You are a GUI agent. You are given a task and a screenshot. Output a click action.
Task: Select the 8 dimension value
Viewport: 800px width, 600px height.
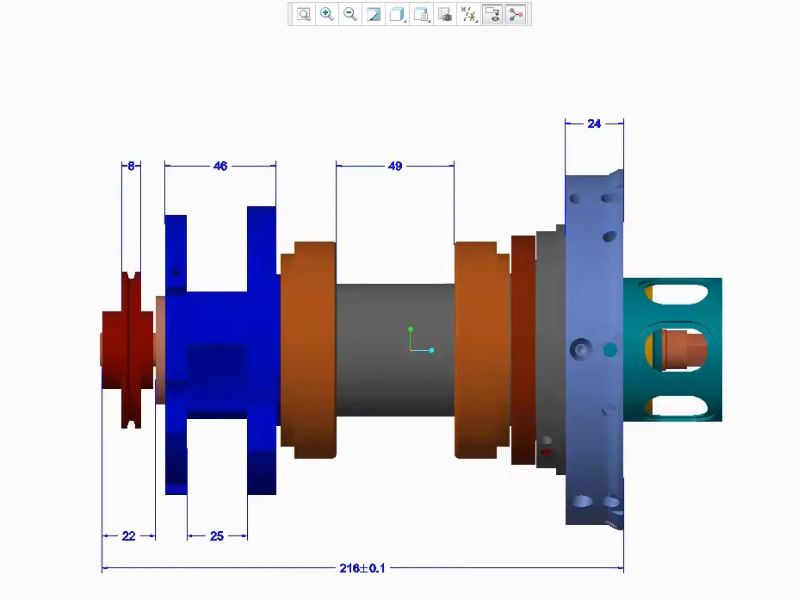coord(131,166)
